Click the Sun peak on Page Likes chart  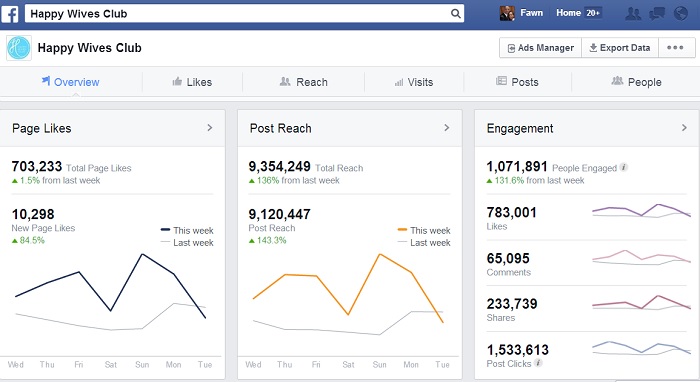click(142, 254)
